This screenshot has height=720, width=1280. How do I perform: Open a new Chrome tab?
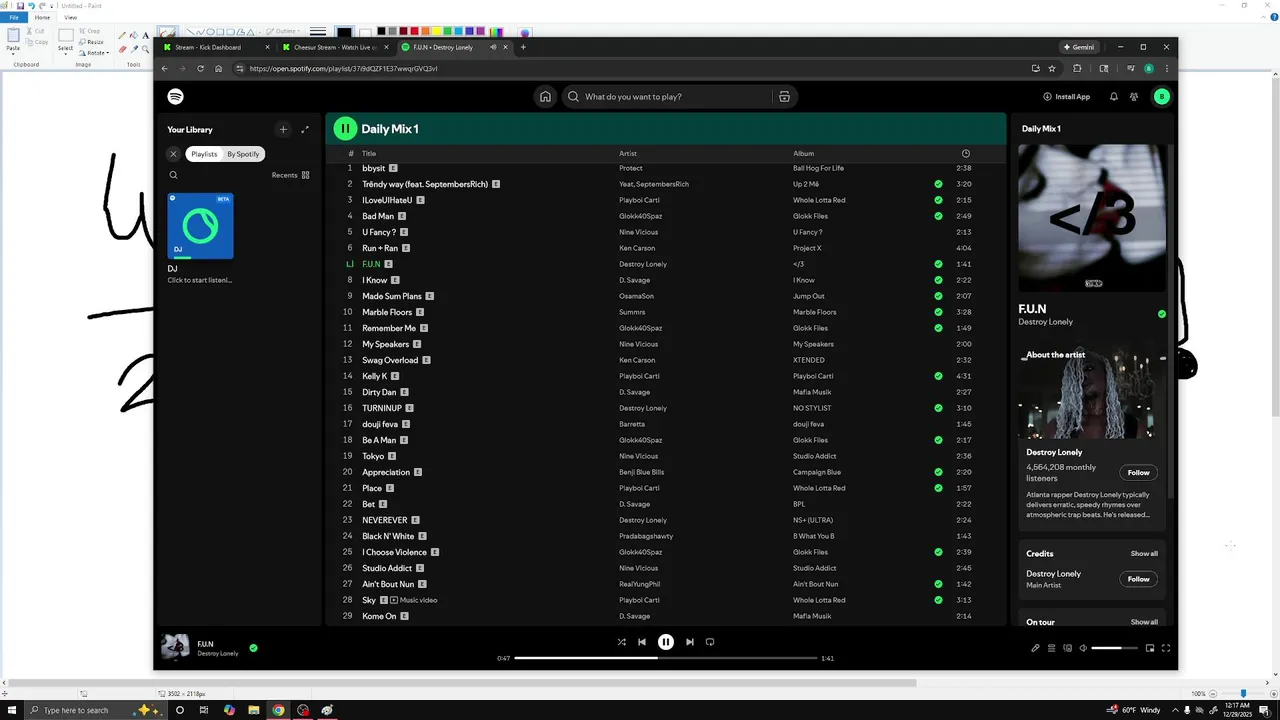[523, 47]
